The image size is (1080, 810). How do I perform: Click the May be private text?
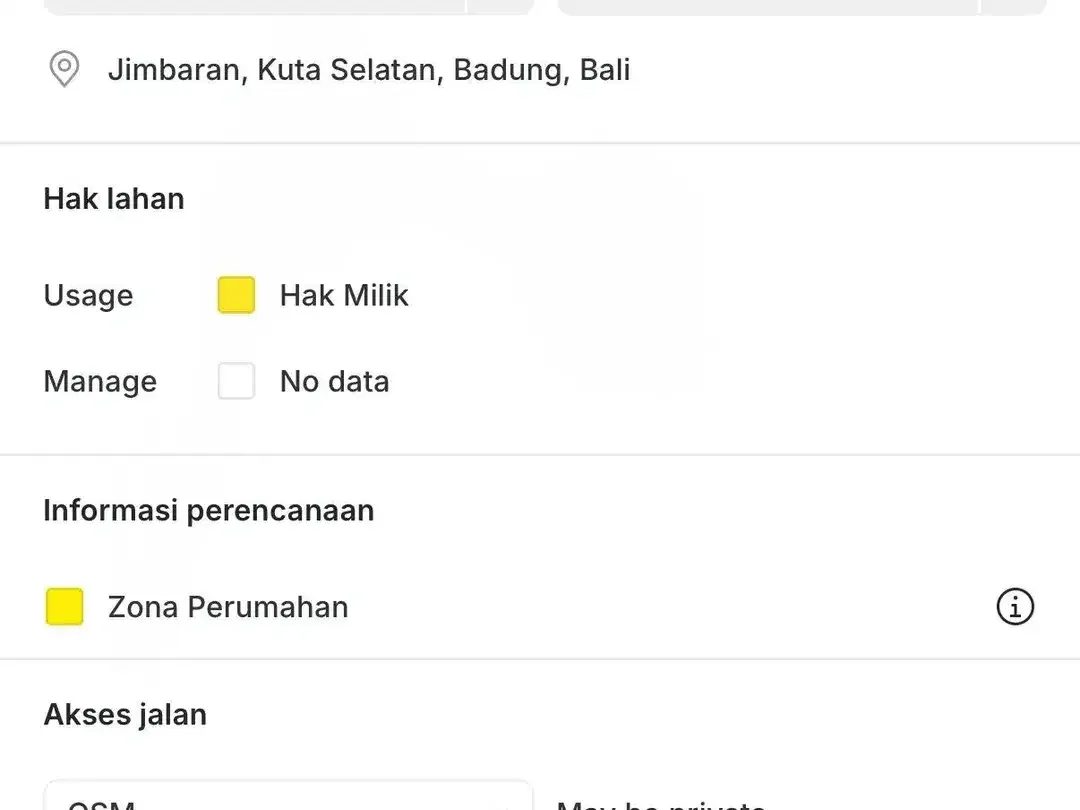point(661,803)
